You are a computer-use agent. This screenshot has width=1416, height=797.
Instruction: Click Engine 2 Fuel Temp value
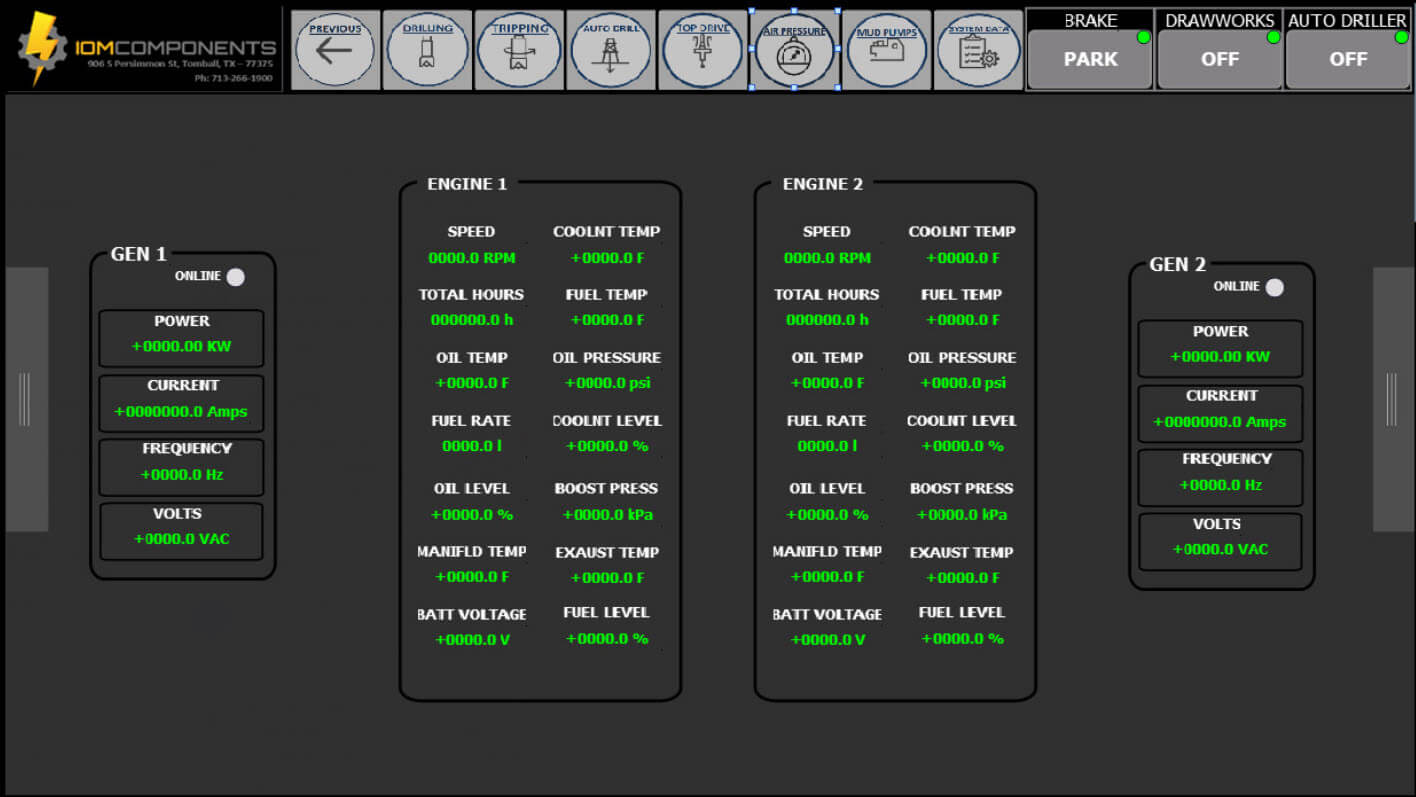(962, 320)
